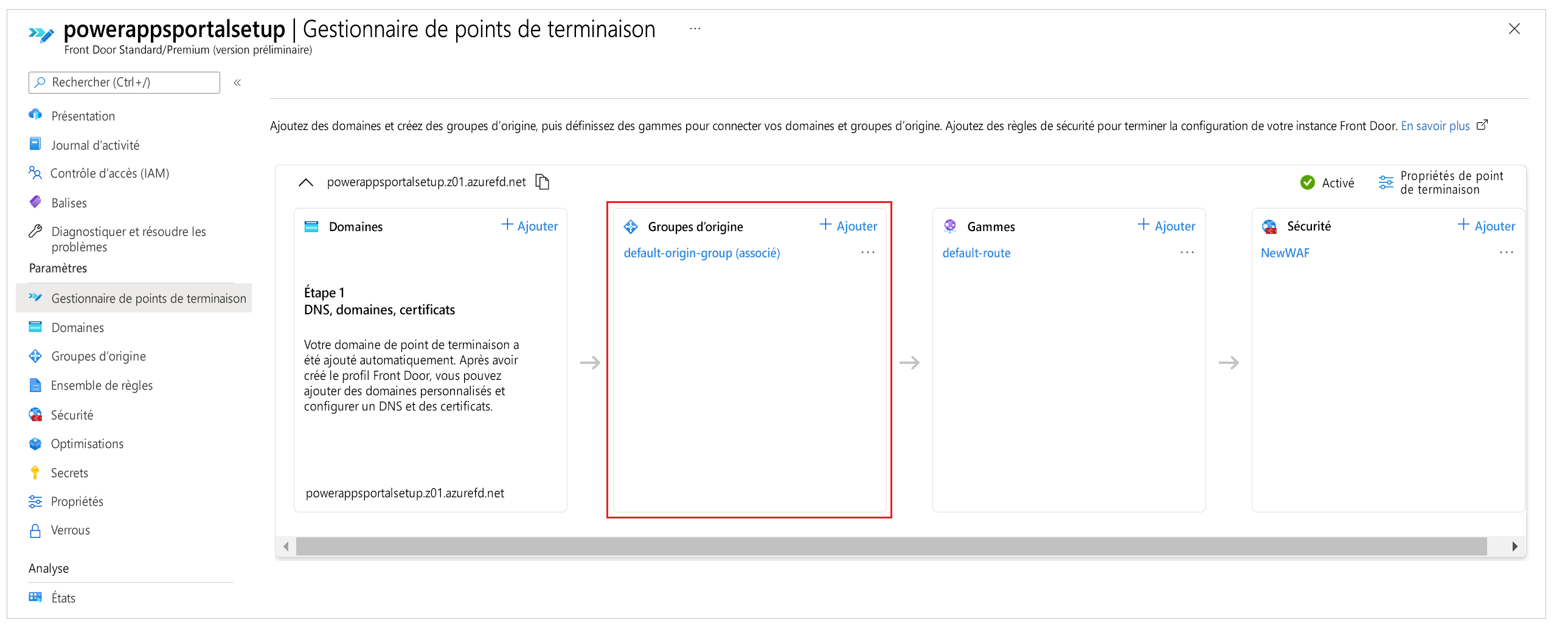Open the NewWAF security policy link

[1285, 253]
